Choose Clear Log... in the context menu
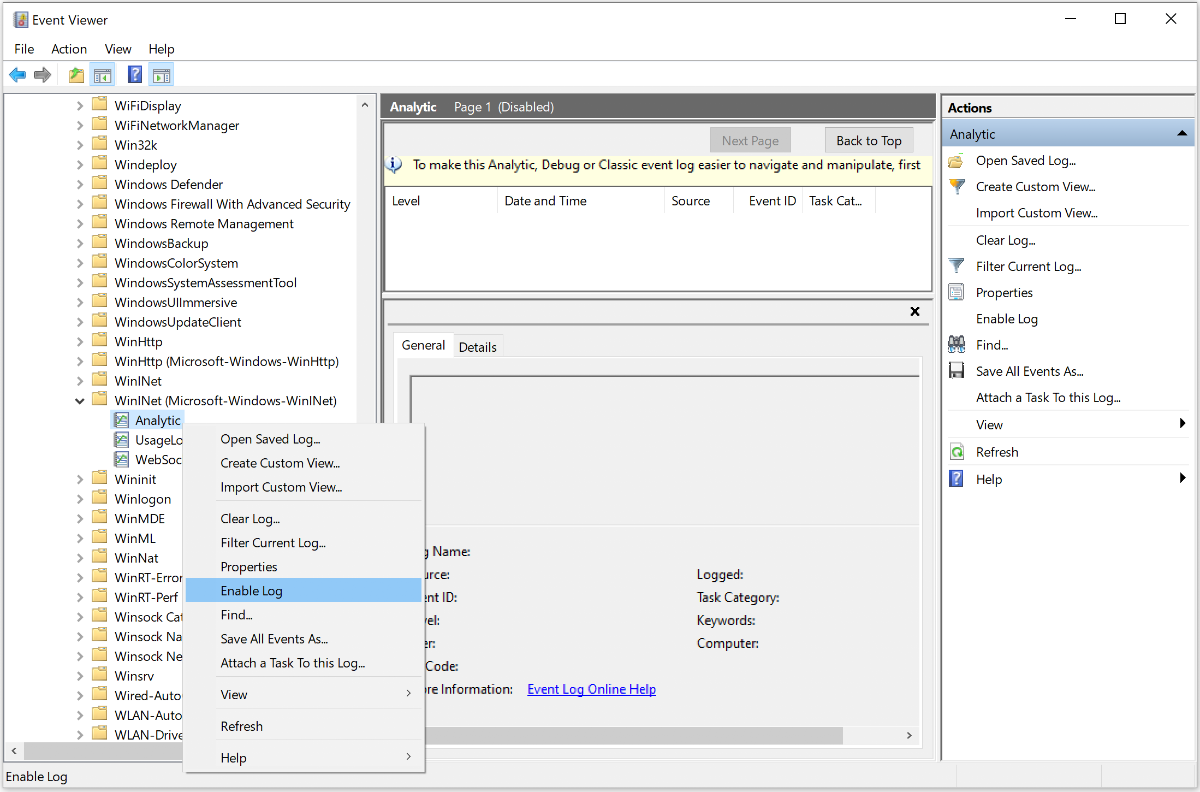Screen dimensions: 1200x792 click(305, 519)
